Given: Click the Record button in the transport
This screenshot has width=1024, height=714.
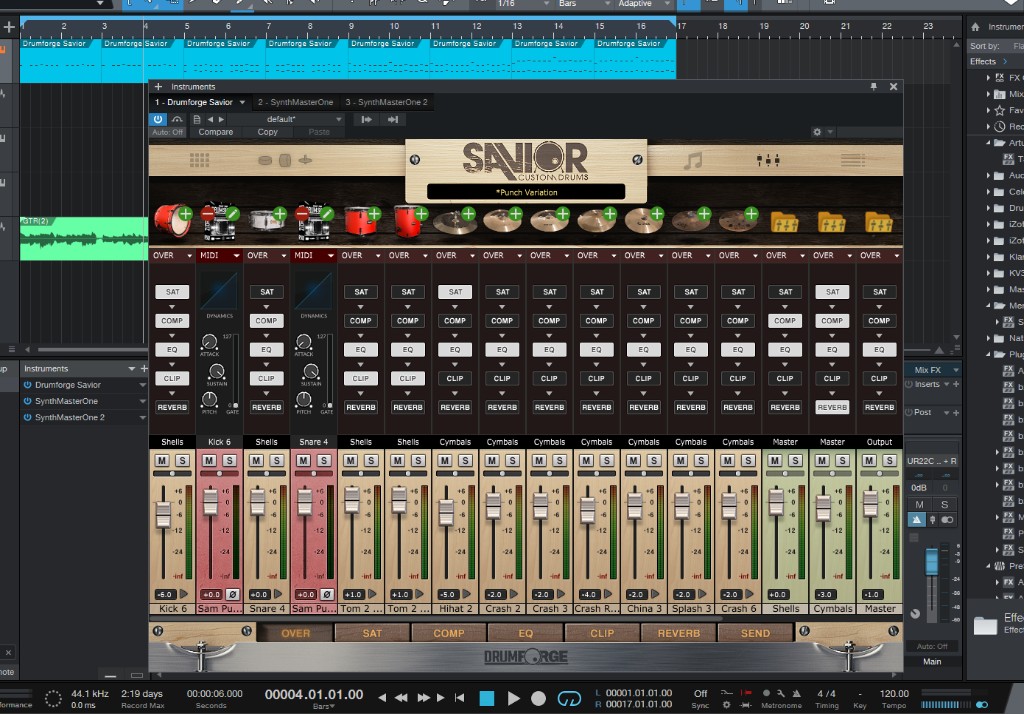Looking at the screenshot, I should tap(538, 698).
